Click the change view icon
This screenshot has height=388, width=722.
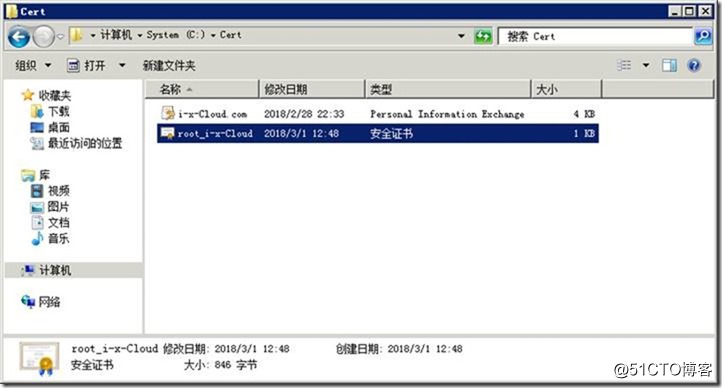pos(624,65)
